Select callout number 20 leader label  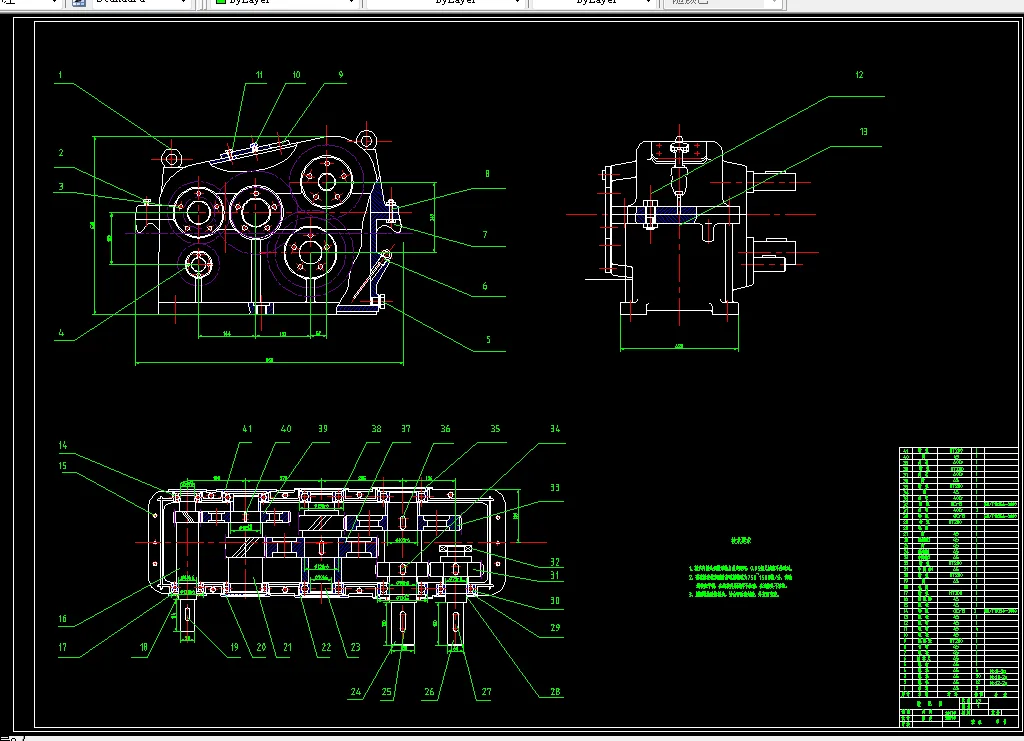[x=261, y=648]
